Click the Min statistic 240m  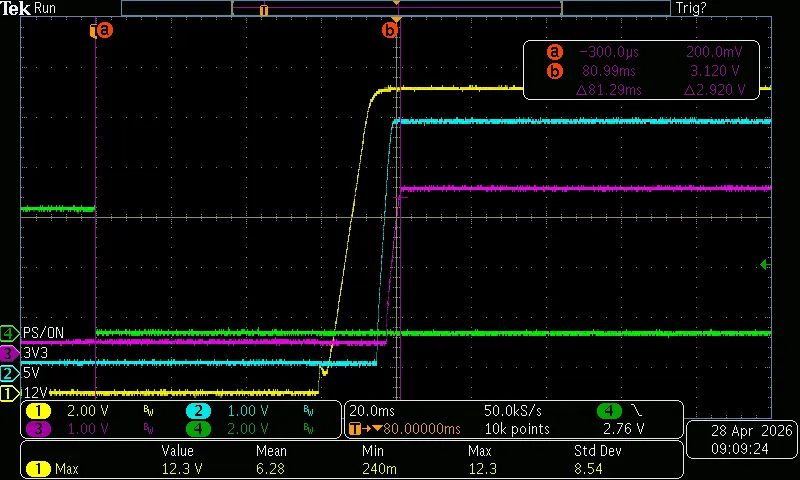coord(379,469)
